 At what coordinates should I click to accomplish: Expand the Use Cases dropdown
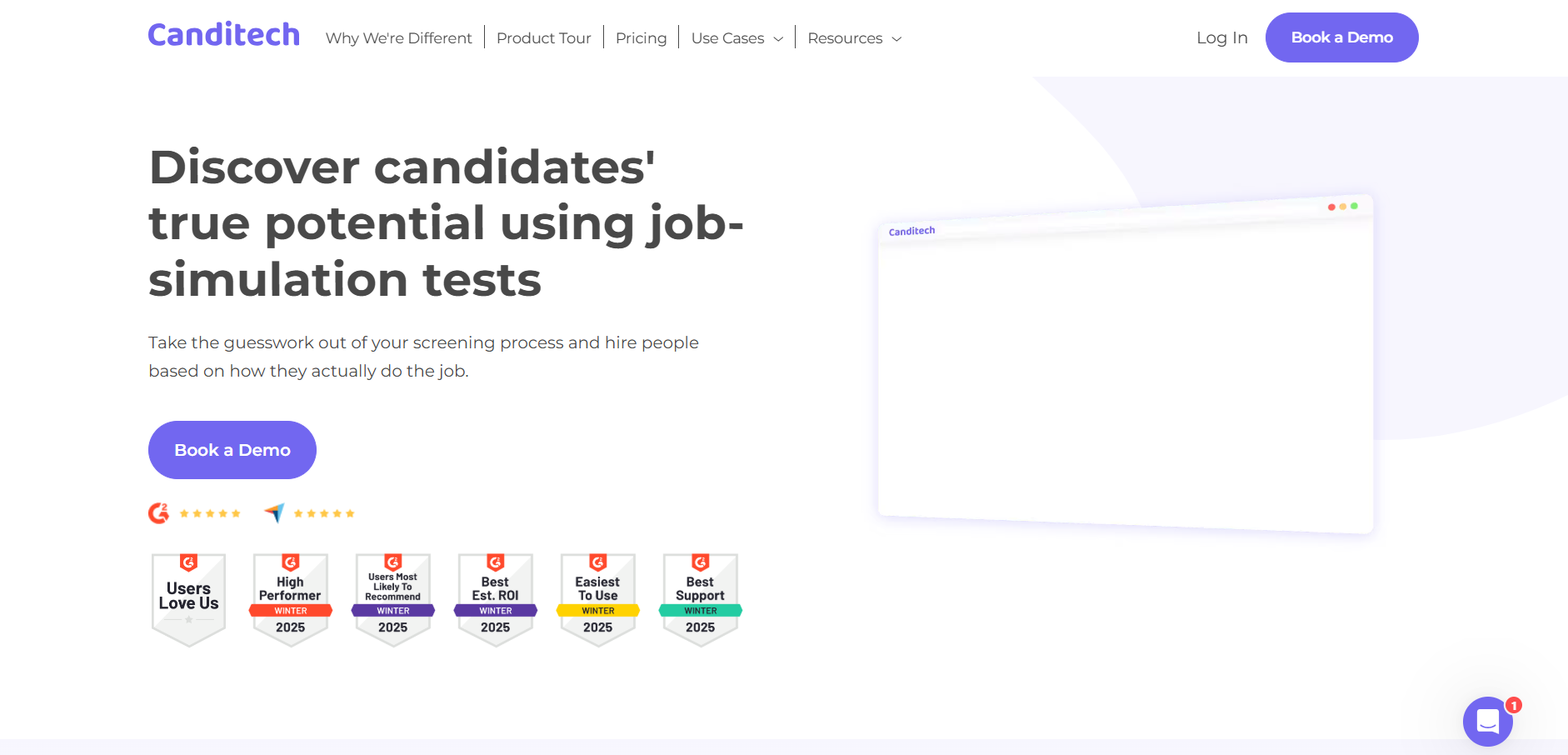click(737, 38)
